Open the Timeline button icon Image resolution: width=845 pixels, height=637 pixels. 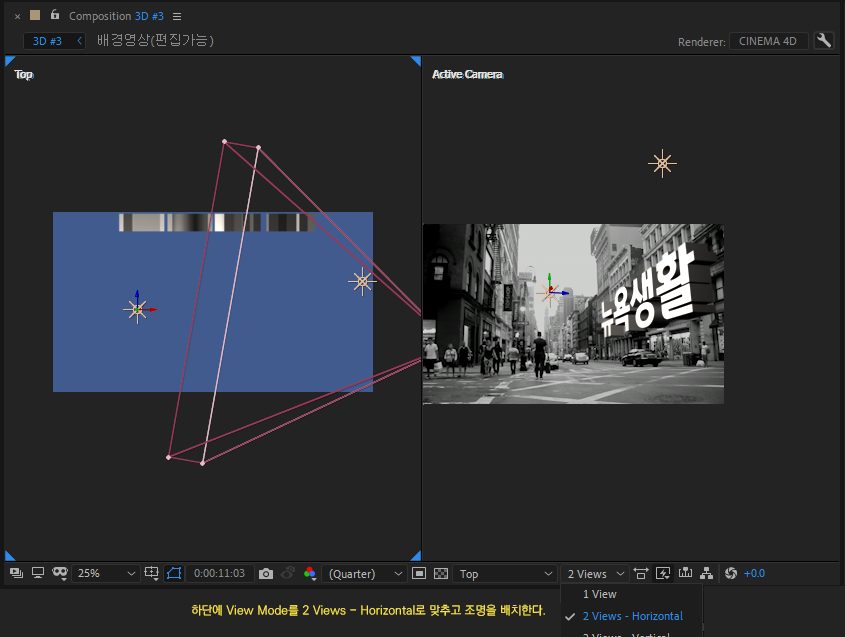coord(685,573)
